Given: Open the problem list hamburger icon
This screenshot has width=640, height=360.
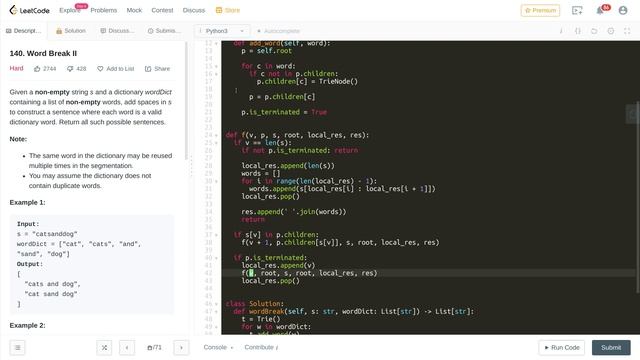Looking at the screenshot, I should (x=18, y=348).
